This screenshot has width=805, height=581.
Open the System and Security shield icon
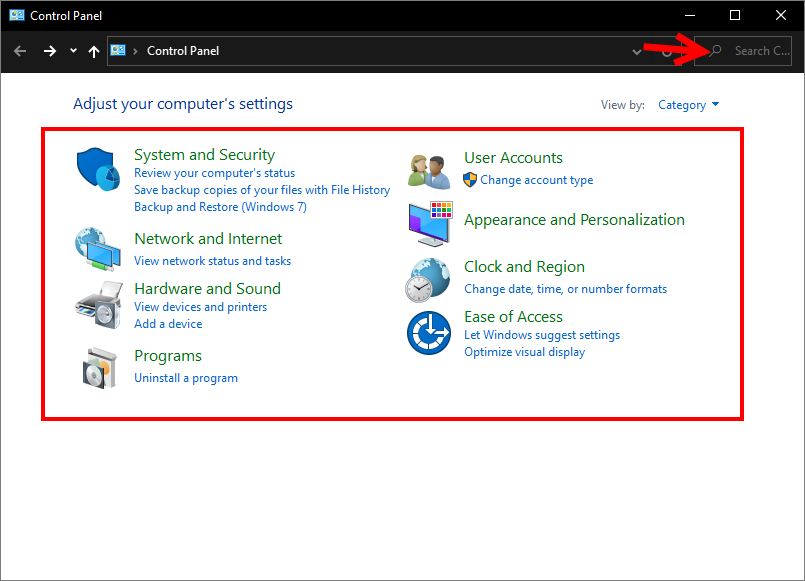pyautogui.click(x=98, y=169)
